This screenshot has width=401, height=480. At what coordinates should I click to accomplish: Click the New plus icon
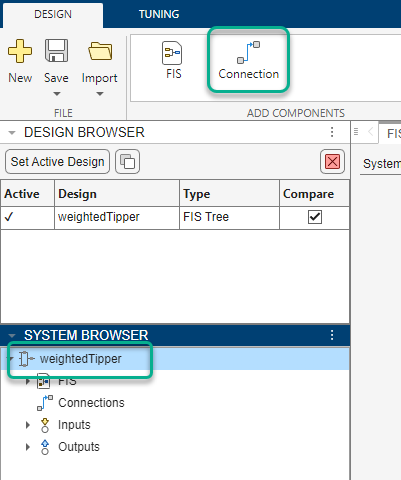tap(20, 51)
